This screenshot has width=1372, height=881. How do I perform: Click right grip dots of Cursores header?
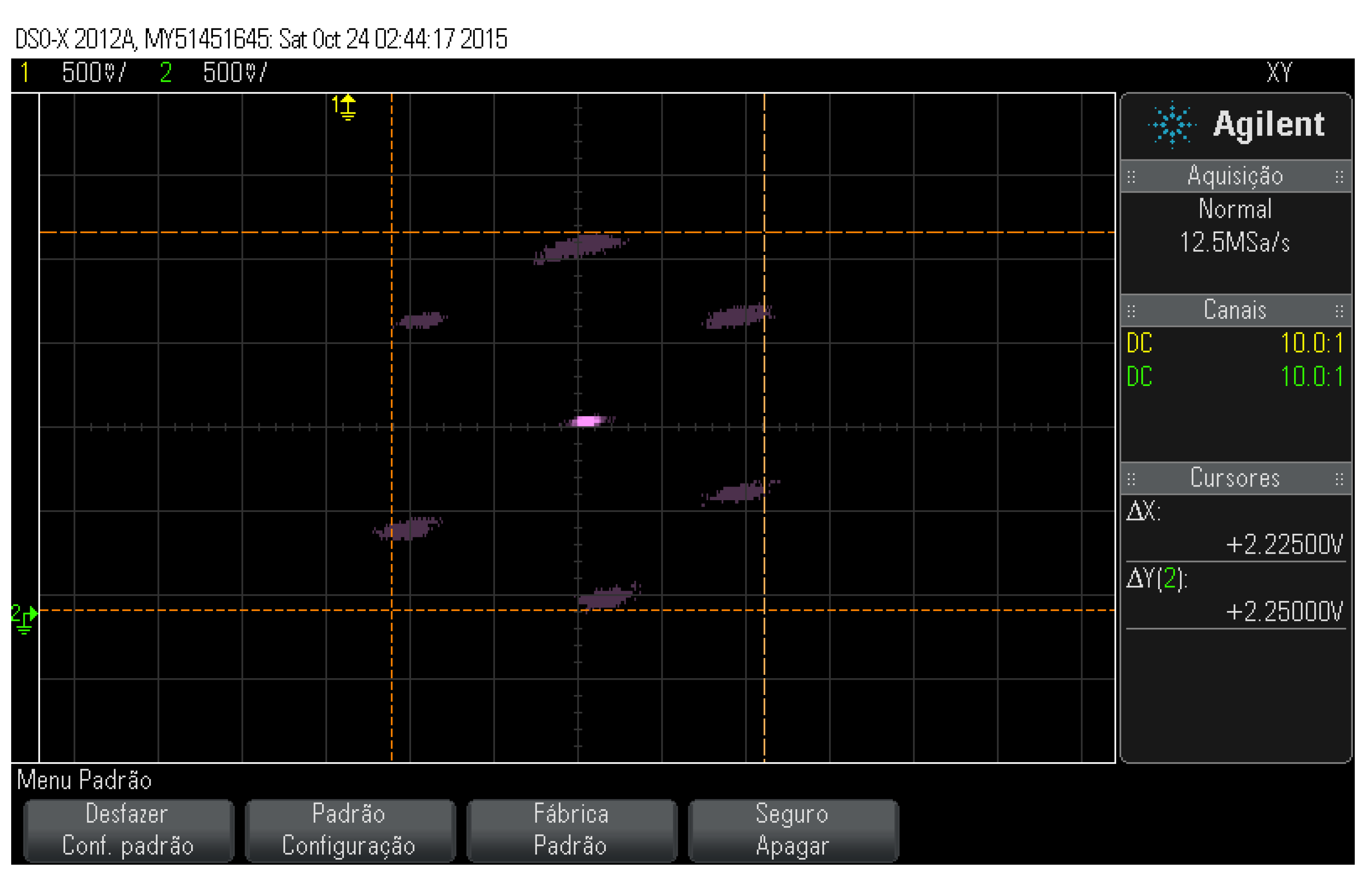[x=1339, y=479]
